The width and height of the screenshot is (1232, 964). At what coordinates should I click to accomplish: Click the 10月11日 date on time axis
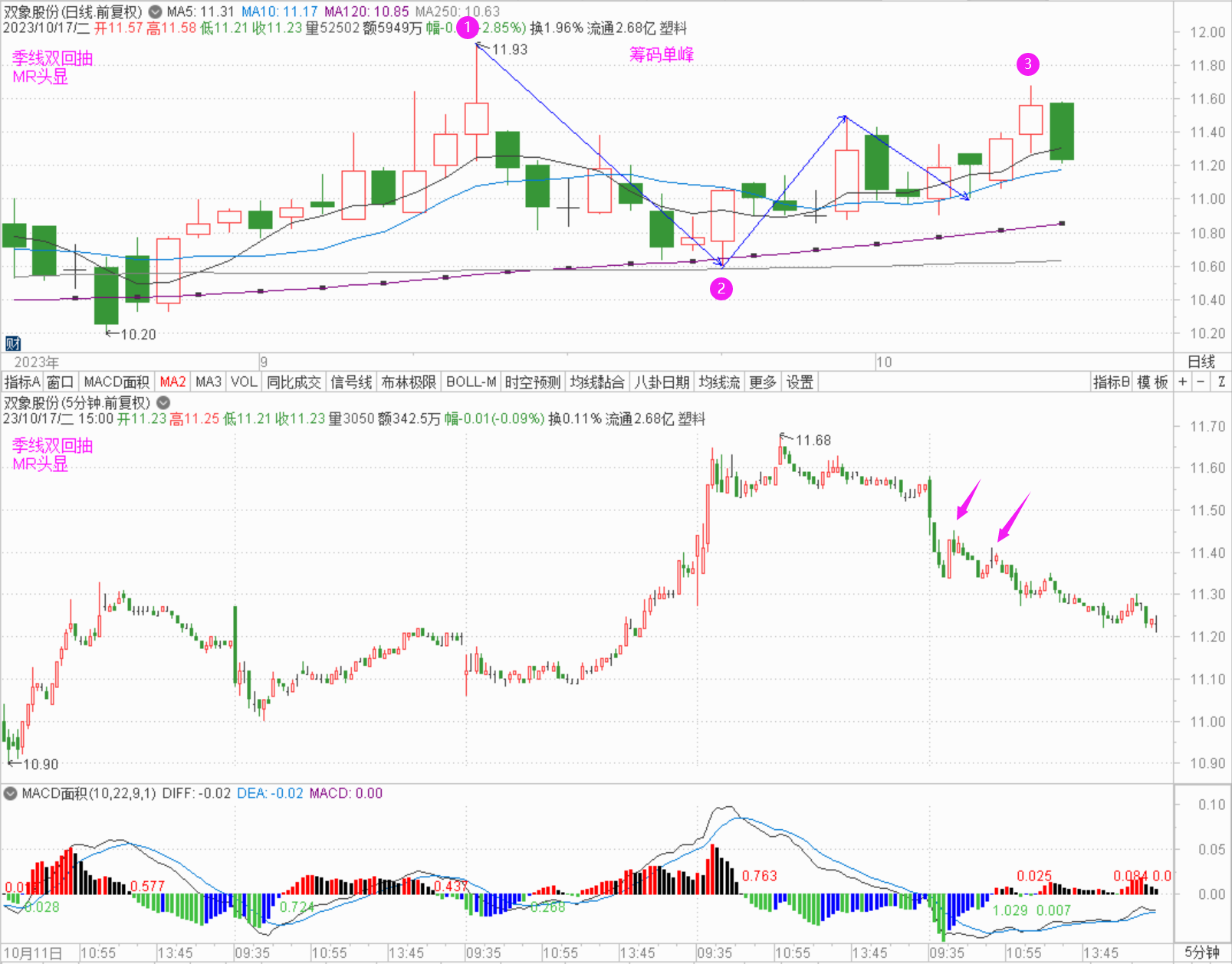pyautogui.click(x=33, y=953)
